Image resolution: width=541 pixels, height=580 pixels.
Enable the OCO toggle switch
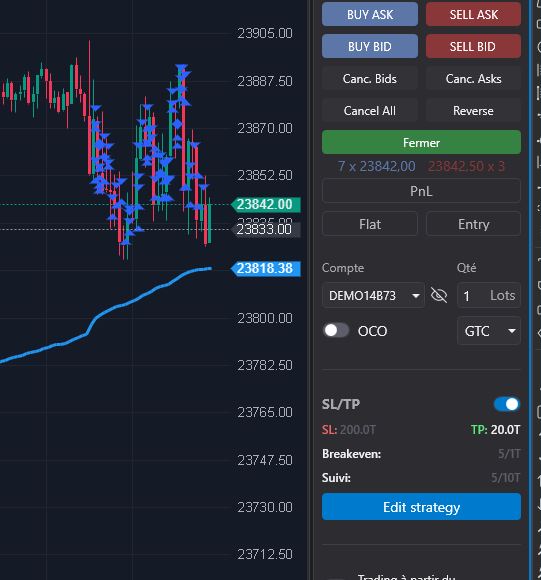(x=336, y=330)
